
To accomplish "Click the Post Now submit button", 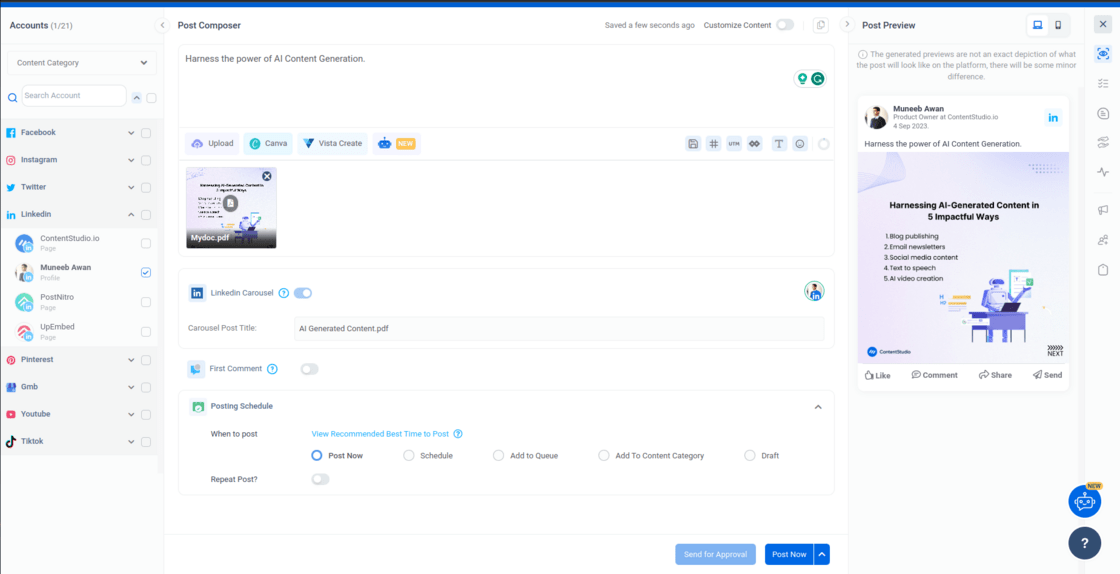I will [789, 555].
